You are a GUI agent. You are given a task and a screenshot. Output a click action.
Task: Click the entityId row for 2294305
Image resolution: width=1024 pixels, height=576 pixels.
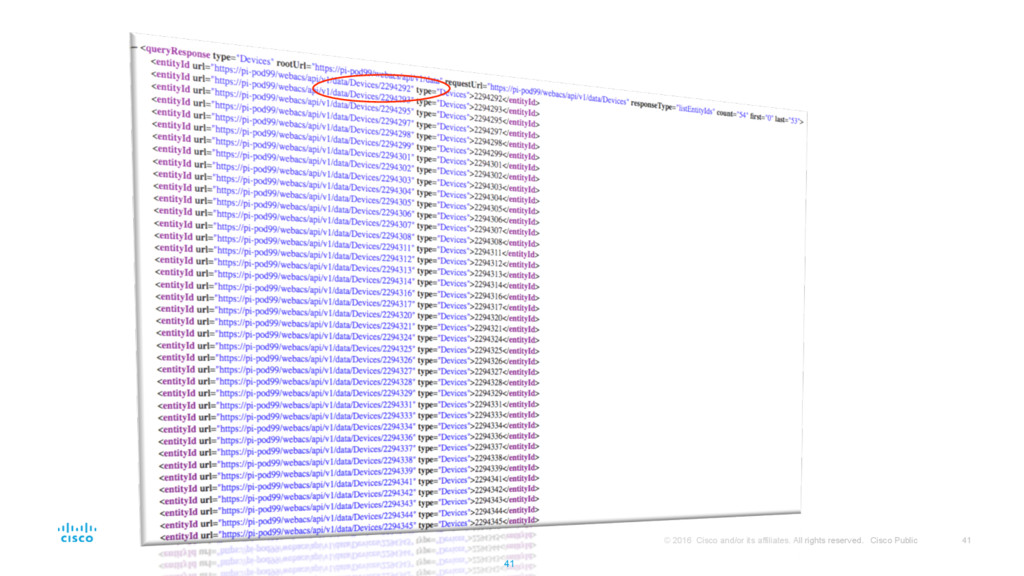347,199
